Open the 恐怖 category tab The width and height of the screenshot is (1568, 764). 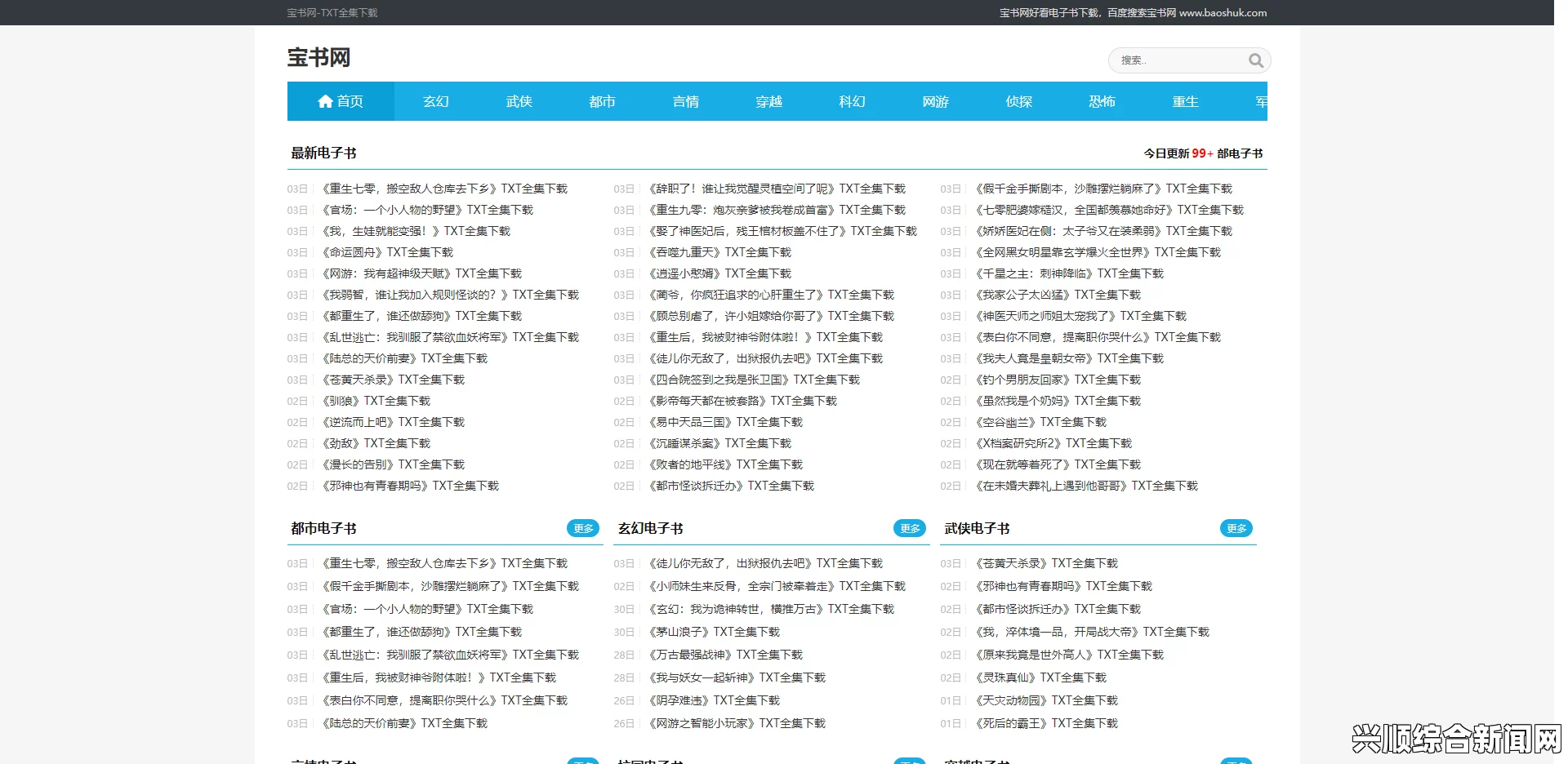click(1102, 101)
